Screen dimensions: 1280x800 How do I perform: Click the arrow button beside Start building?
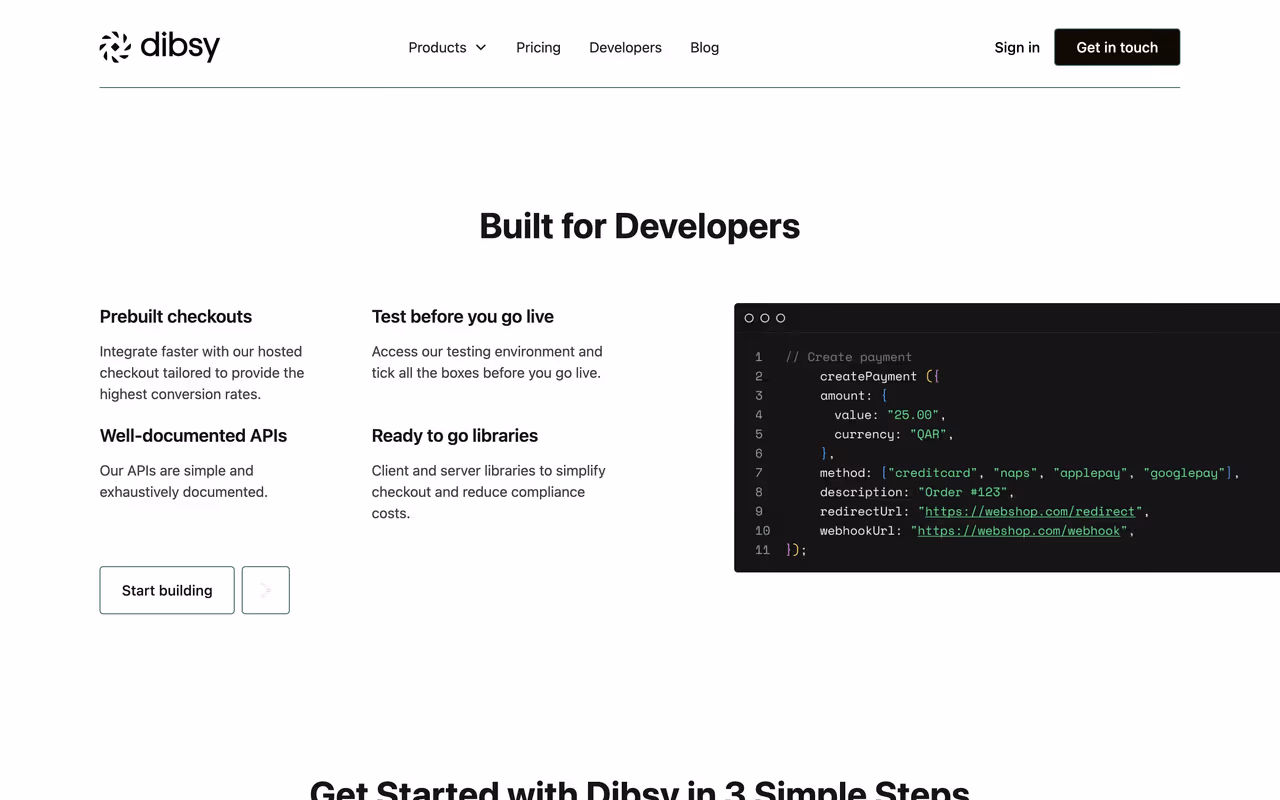tap(266, 590)
